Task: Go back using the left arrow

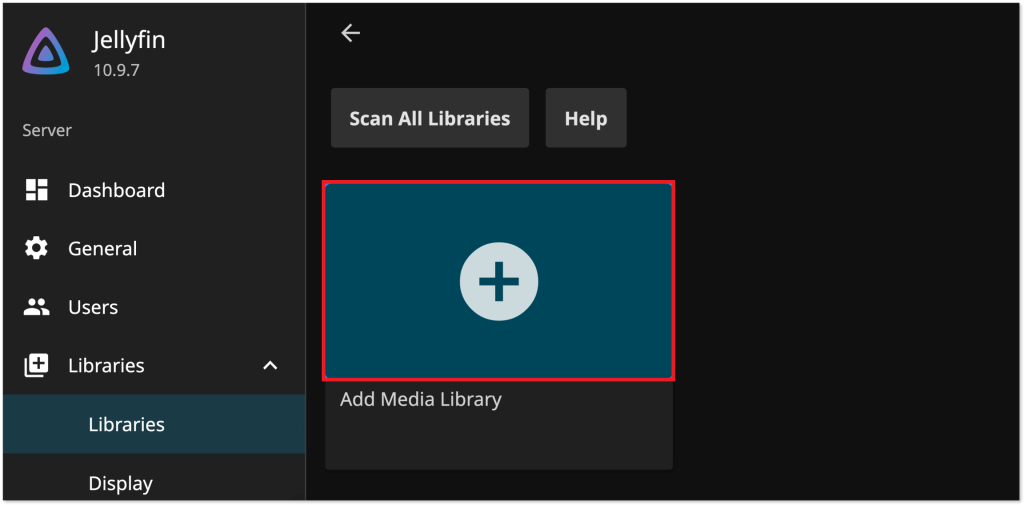Action: click(x=350, y=33)
